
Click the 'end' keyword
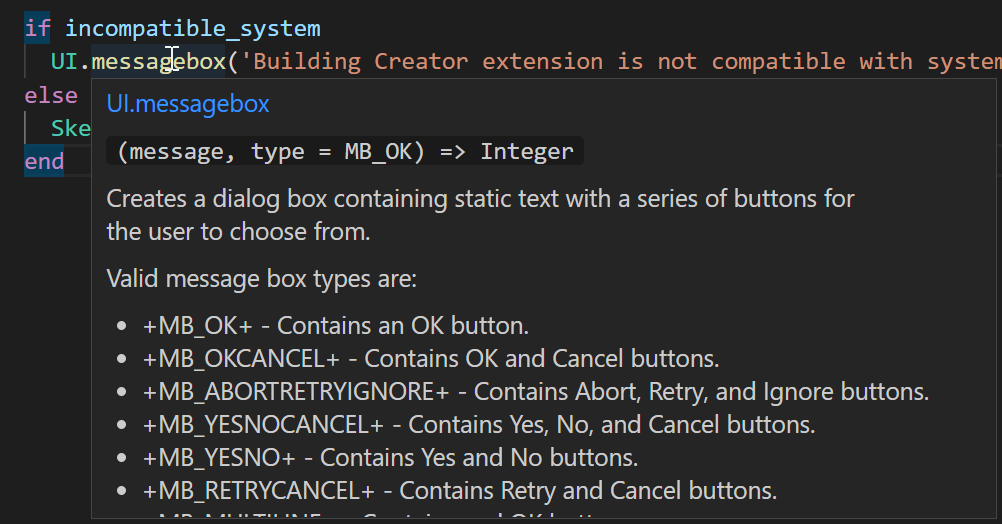coord(44,161)
